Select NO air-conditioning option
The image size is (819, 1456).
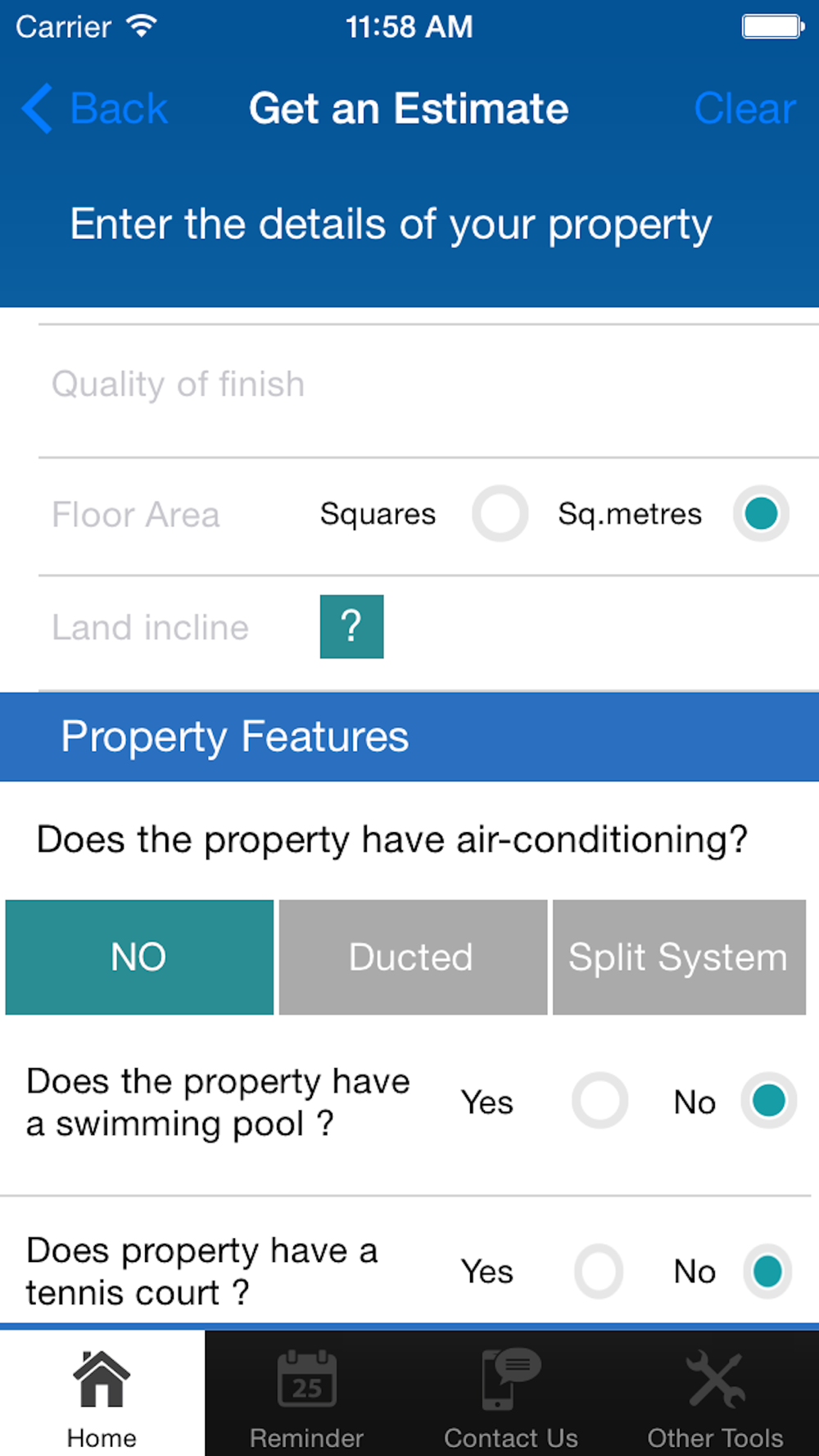coord(139,957)
